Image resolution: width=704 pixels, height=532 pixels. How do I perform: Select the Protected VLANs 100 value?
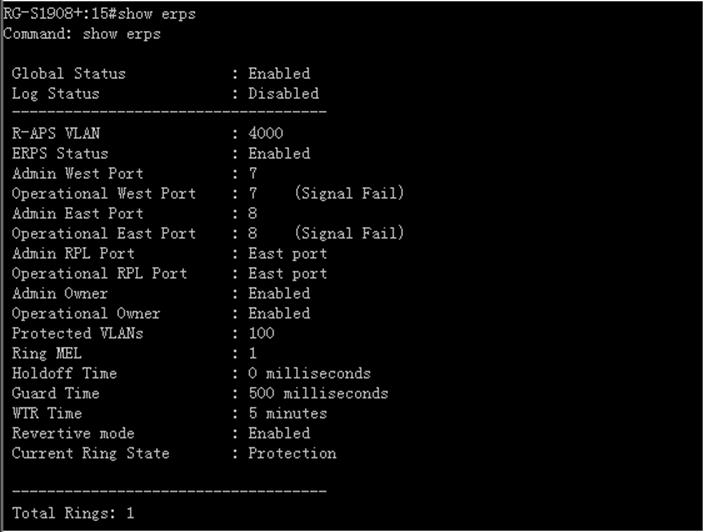(x=261, y=333)
